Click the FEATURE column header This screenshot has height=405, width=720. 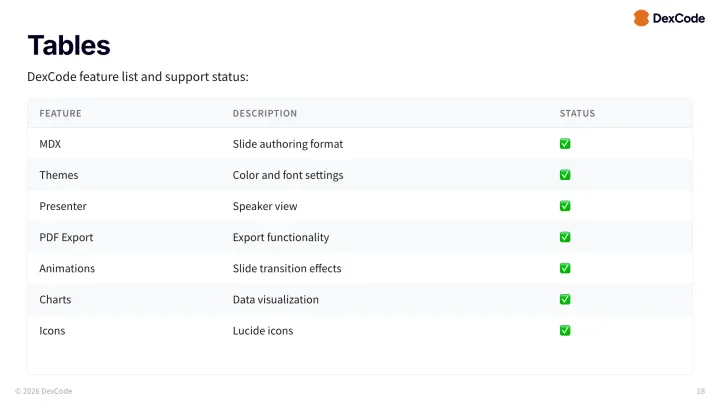click(60, 113)
